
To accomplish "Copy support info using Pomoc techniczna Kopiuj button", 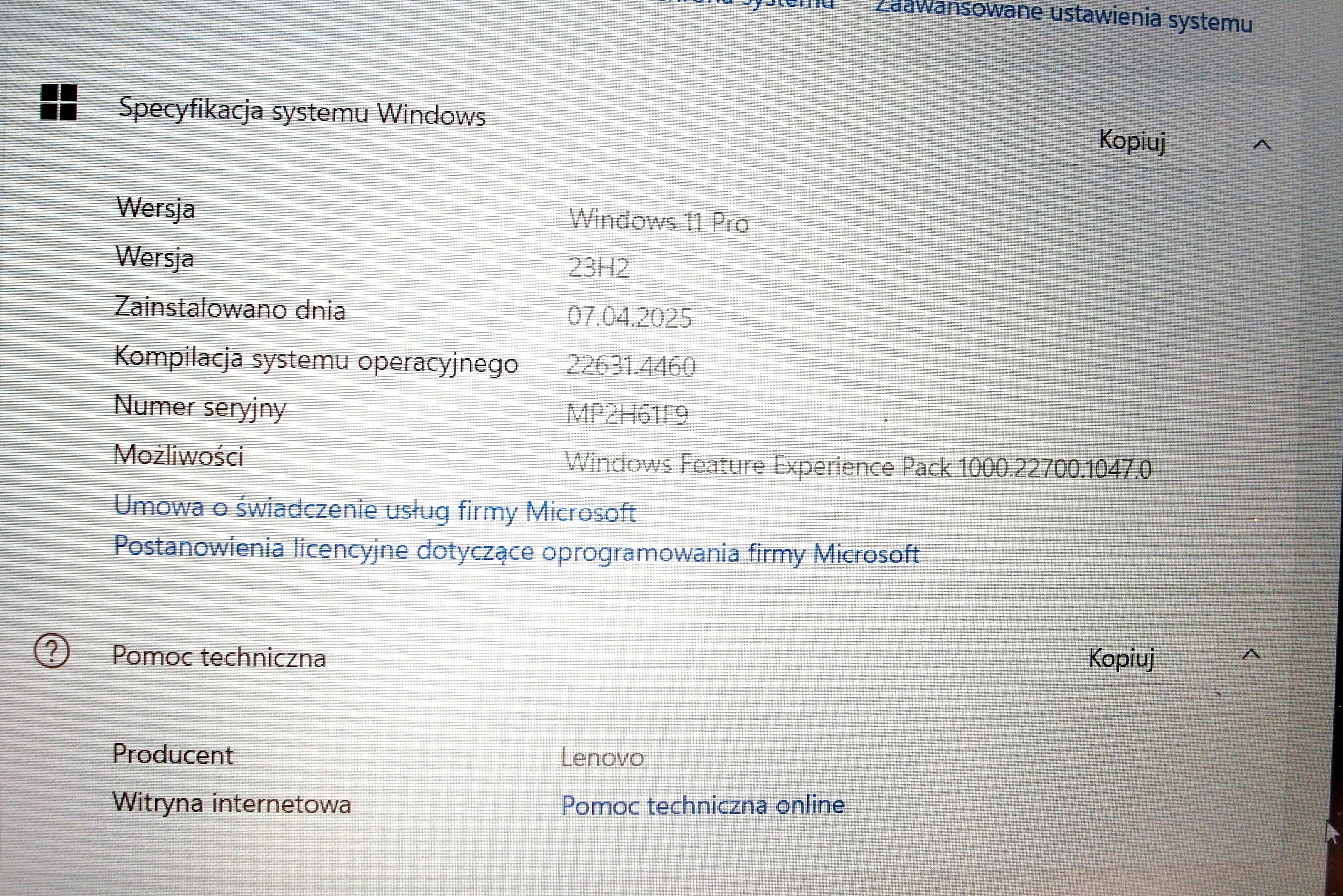I will 1121,658.
